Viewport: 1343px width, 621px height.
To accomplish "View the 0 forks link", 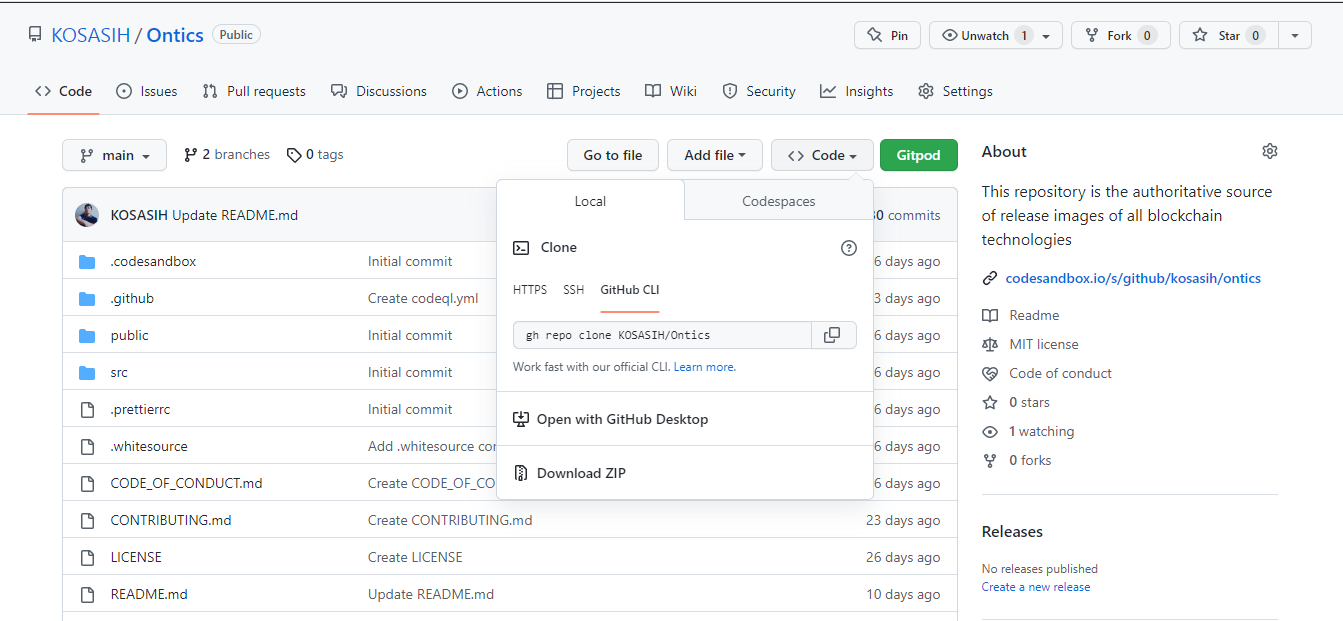I will 1017,460.
